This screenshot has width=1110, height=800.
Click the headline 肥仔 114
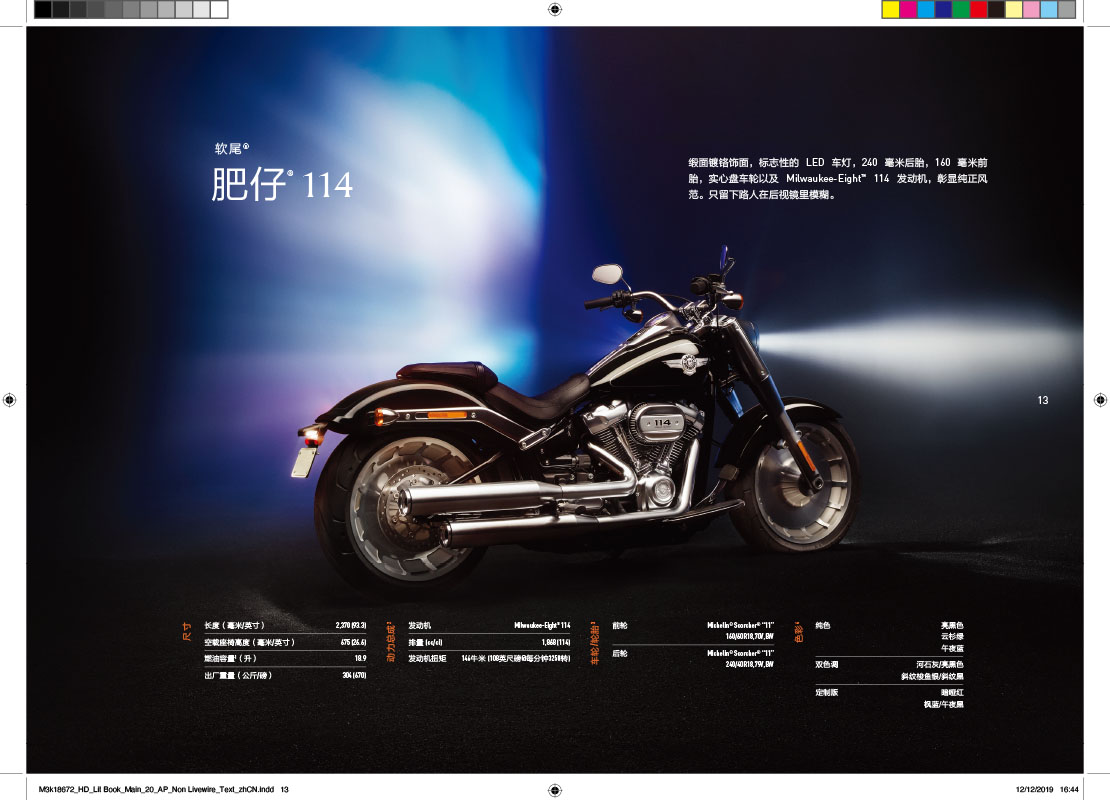(x=282, y=185)
